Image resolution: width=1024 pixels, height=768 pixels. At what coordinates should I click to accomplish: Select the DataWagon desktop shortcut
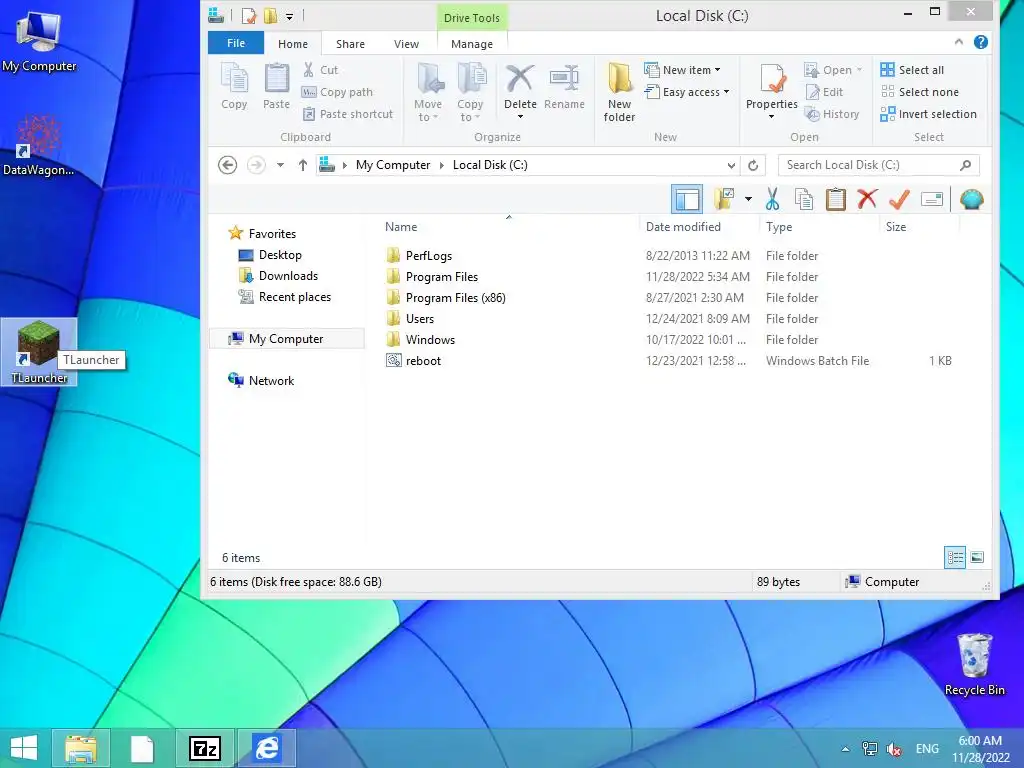point(39,146)
